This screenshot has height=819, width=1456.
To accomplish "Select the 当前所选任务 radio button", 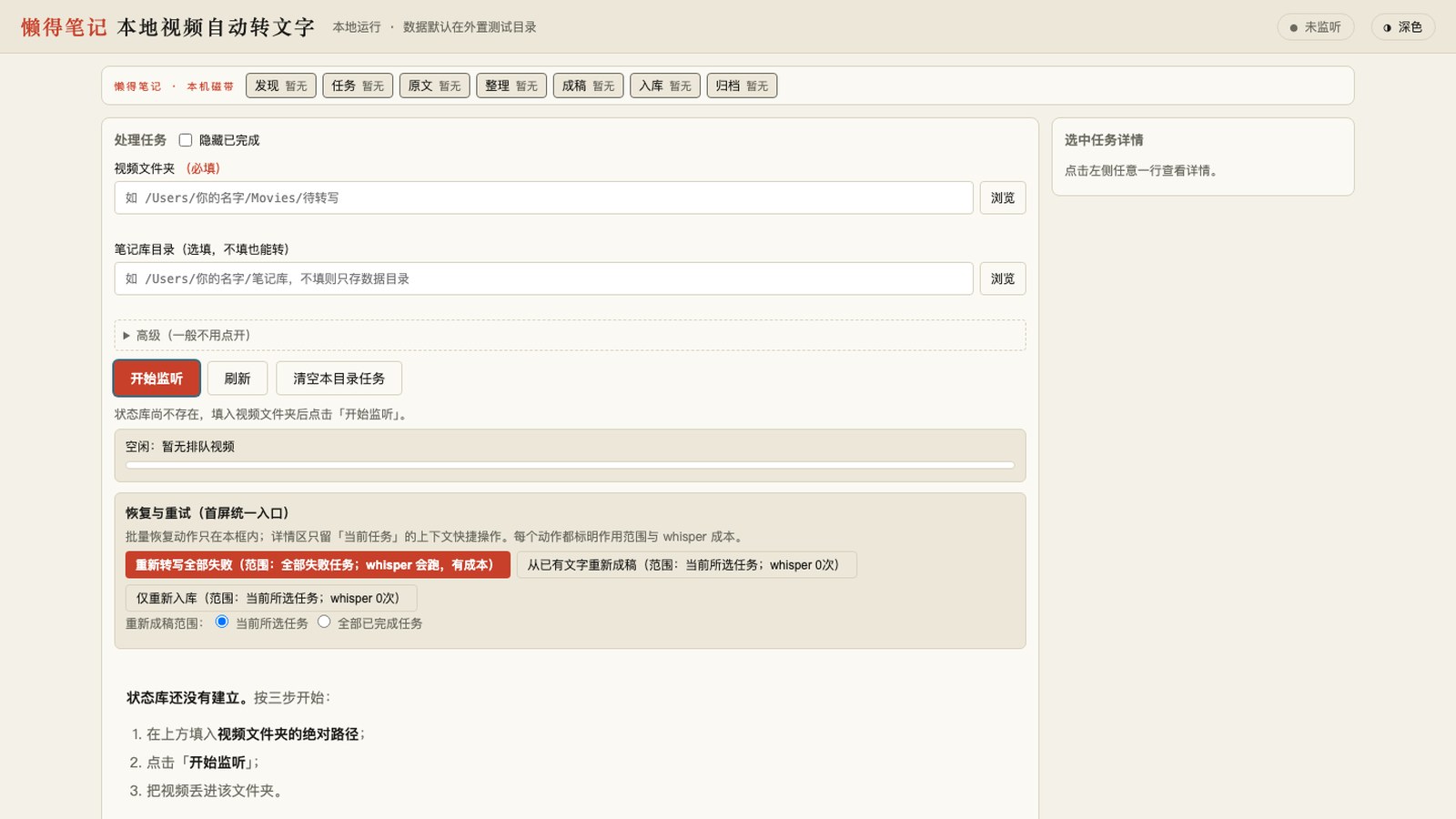I will point(222,622).
